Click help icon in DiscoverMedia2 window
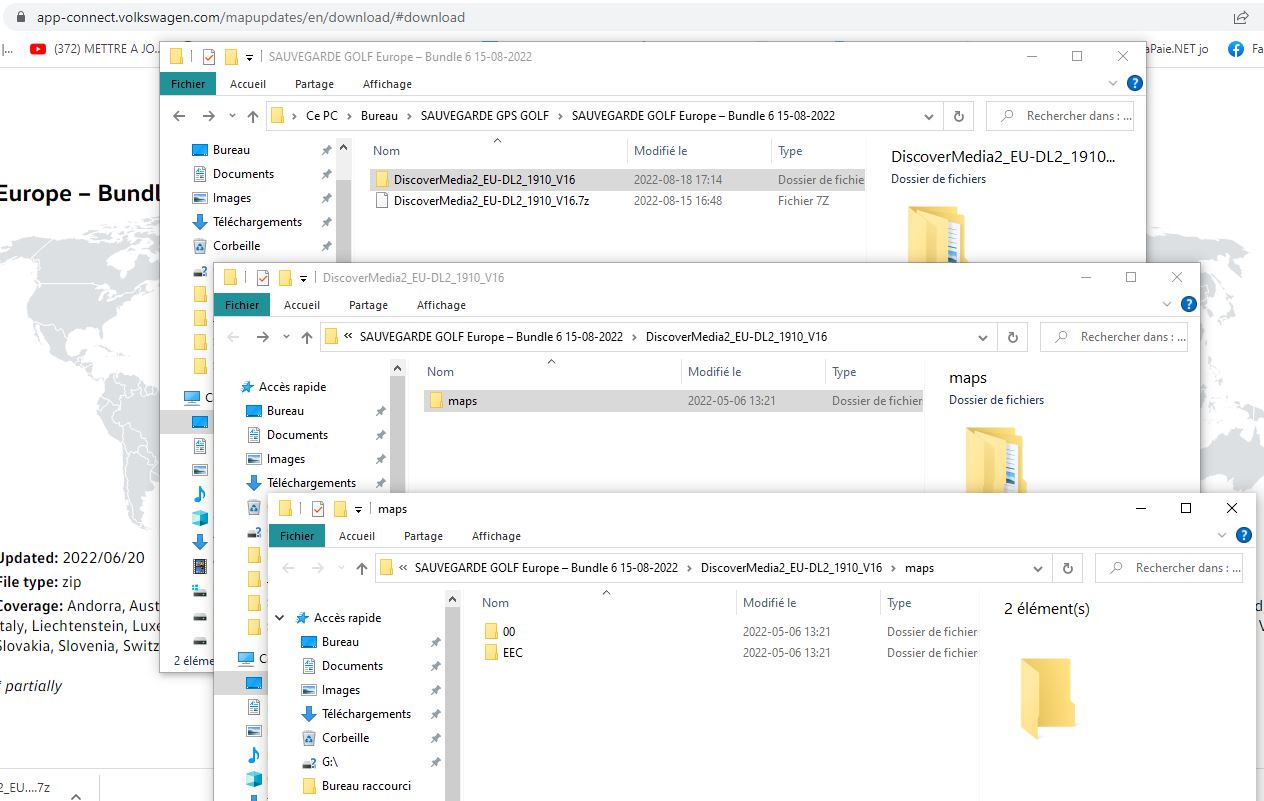This screenshot has width=1264, height=801. 1189,305
